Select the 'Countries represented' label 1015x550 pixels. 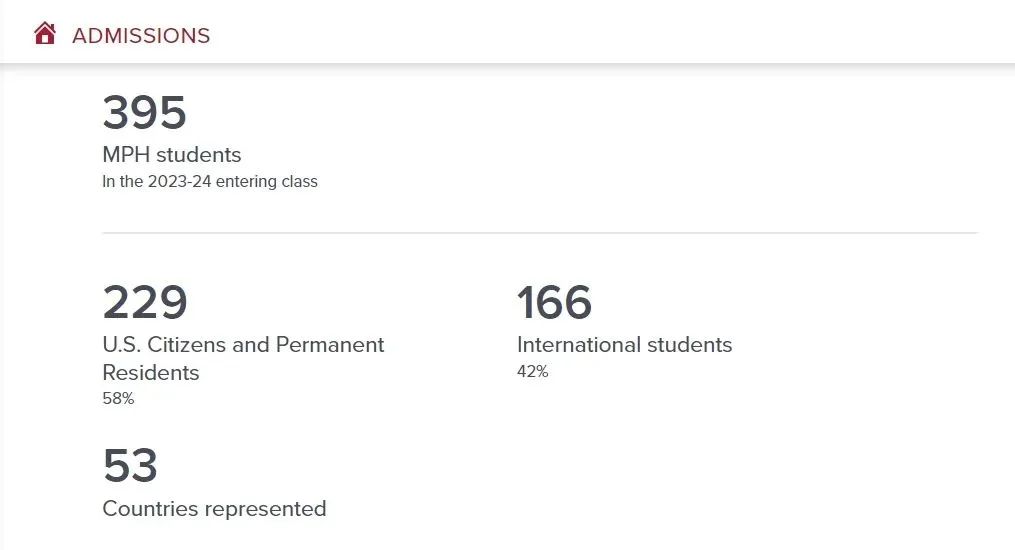214,508
